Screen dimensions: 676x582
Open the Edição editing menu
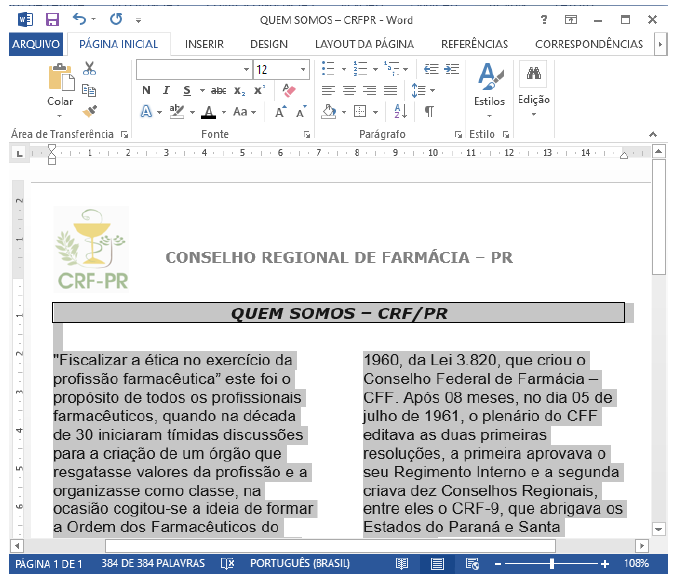[x=534, y=90]
